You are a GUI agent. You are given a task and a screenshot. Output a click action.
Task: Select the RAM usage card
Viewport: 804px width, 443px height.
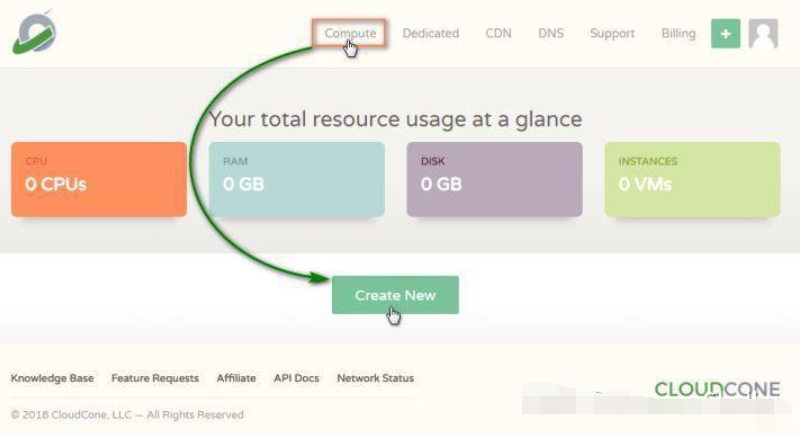(x=296, y=179)
